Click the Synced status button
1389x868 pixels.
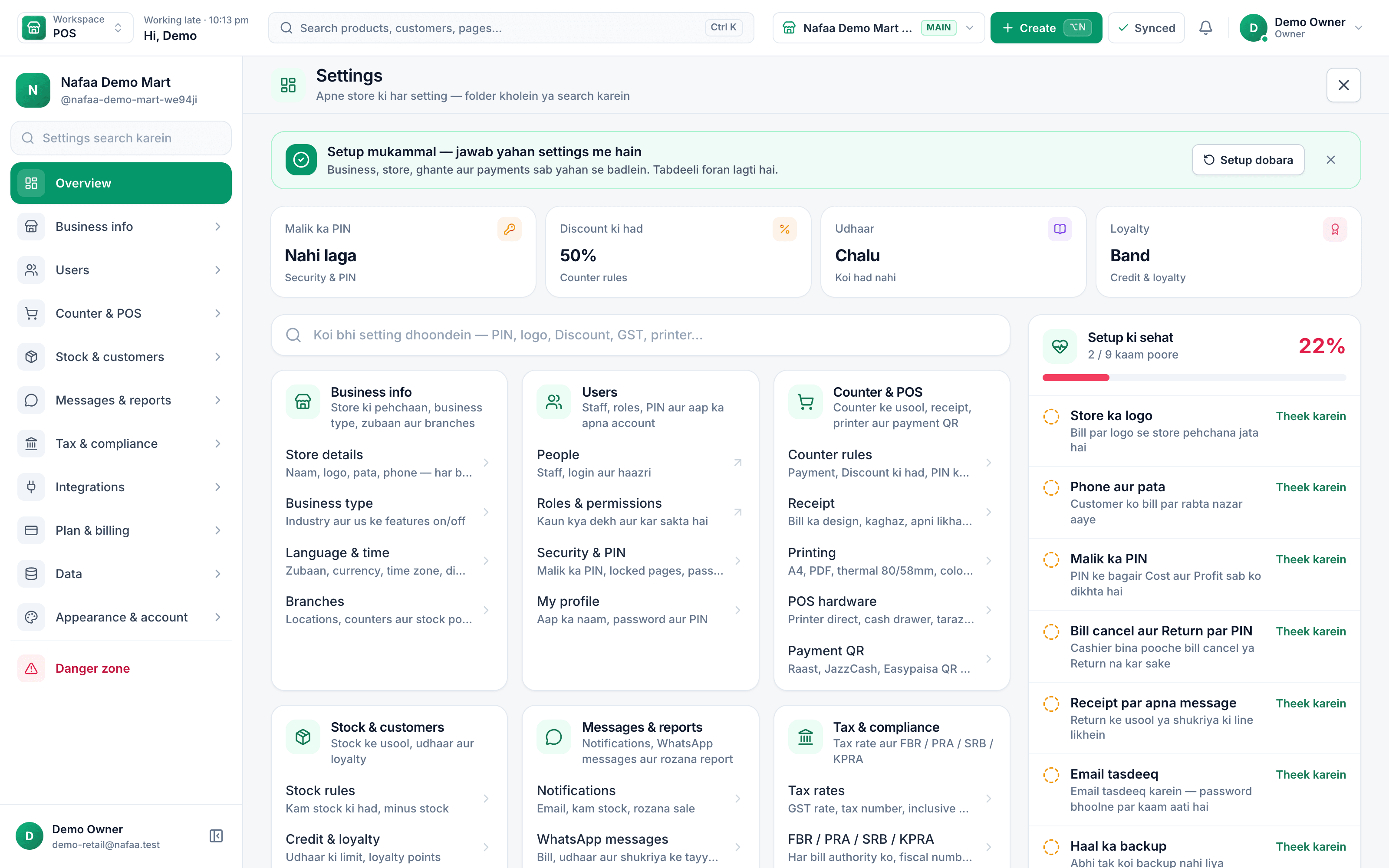pos(1145,27)
